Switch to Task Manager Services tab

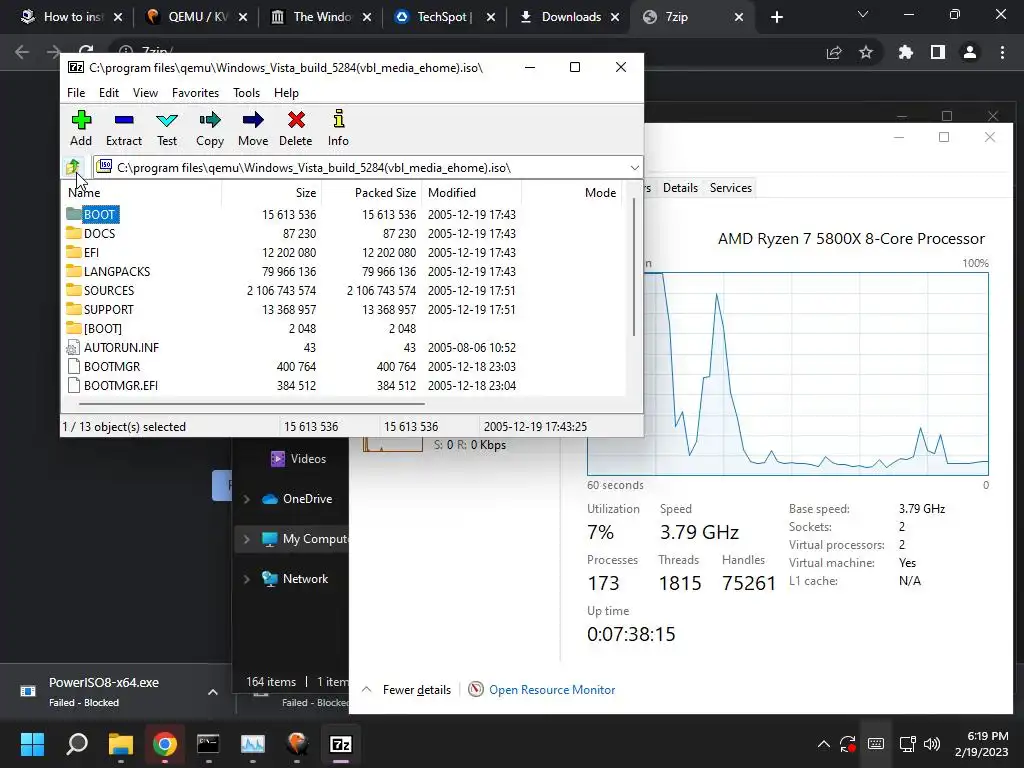[x=730, y=187]
